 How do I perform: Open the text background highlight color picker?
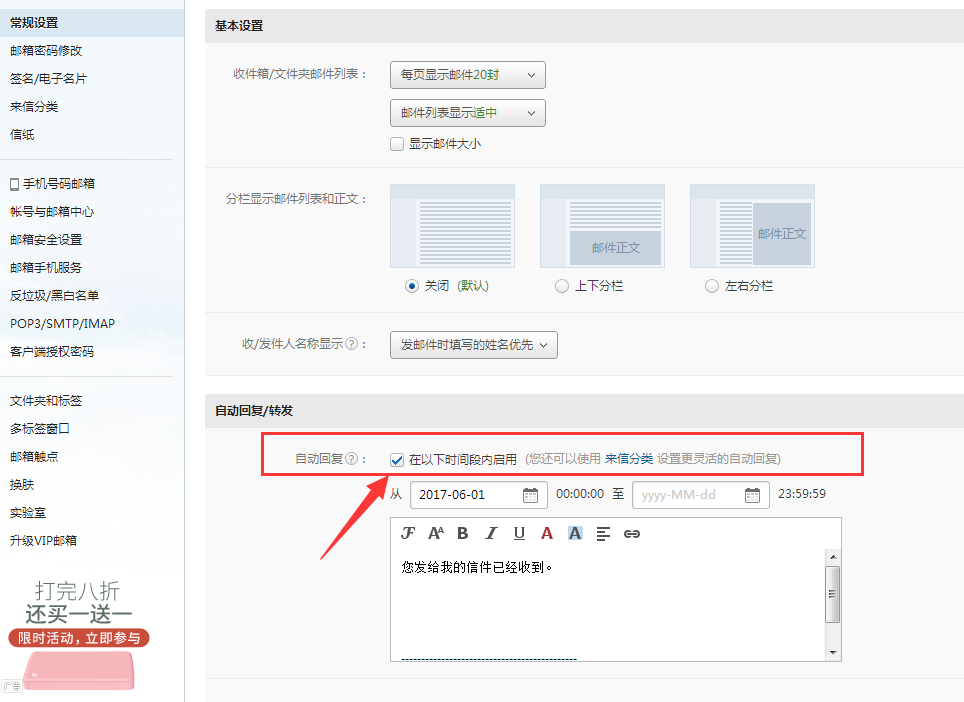point(575,533)
